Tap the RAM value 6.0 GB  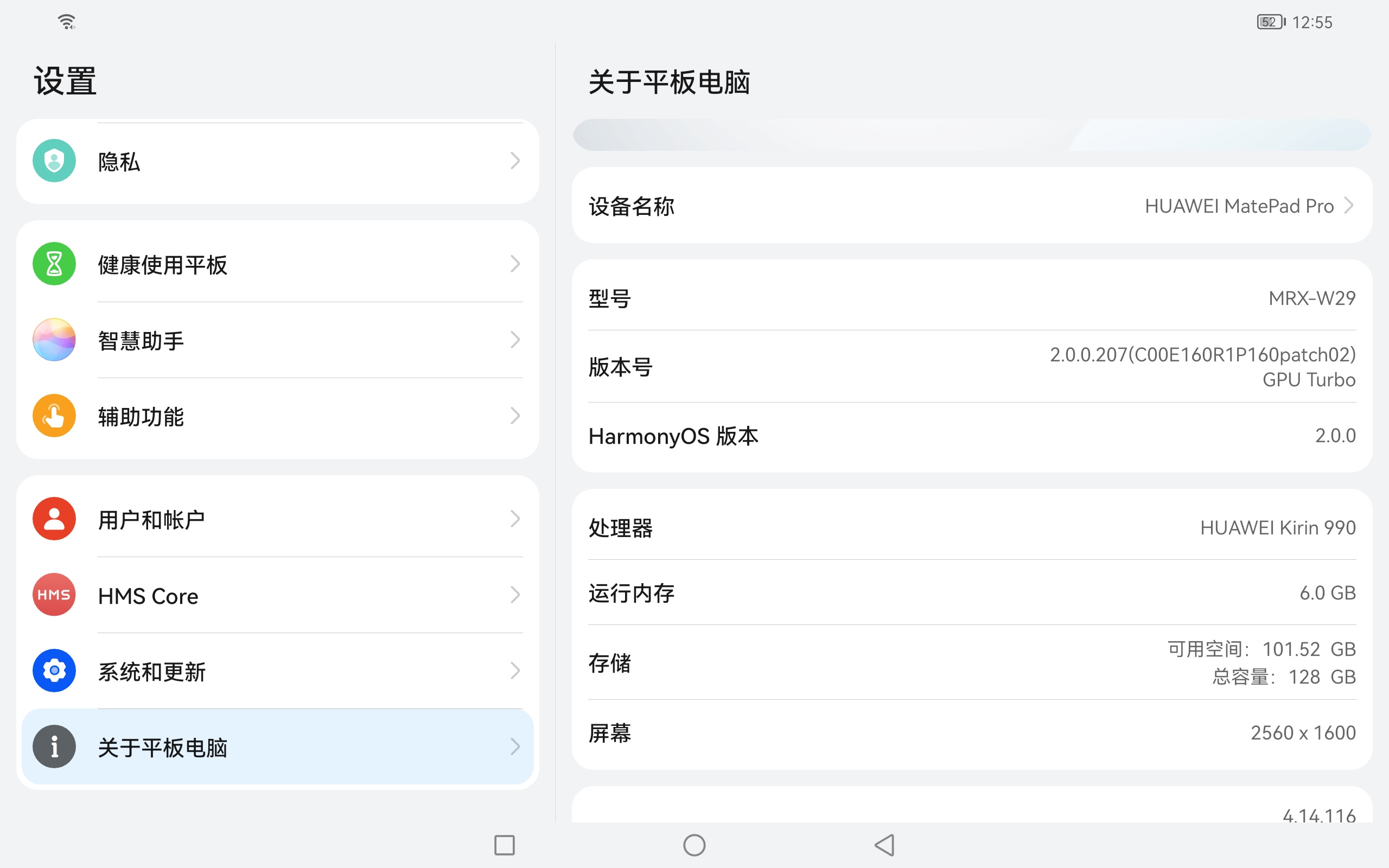(x=1328, y=592)
